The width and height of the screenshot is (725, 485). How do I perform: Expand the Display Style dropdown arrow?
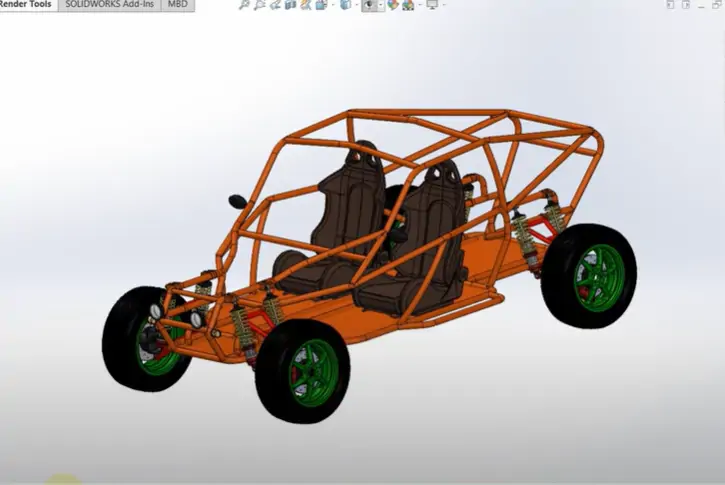[x=357, y=5]
